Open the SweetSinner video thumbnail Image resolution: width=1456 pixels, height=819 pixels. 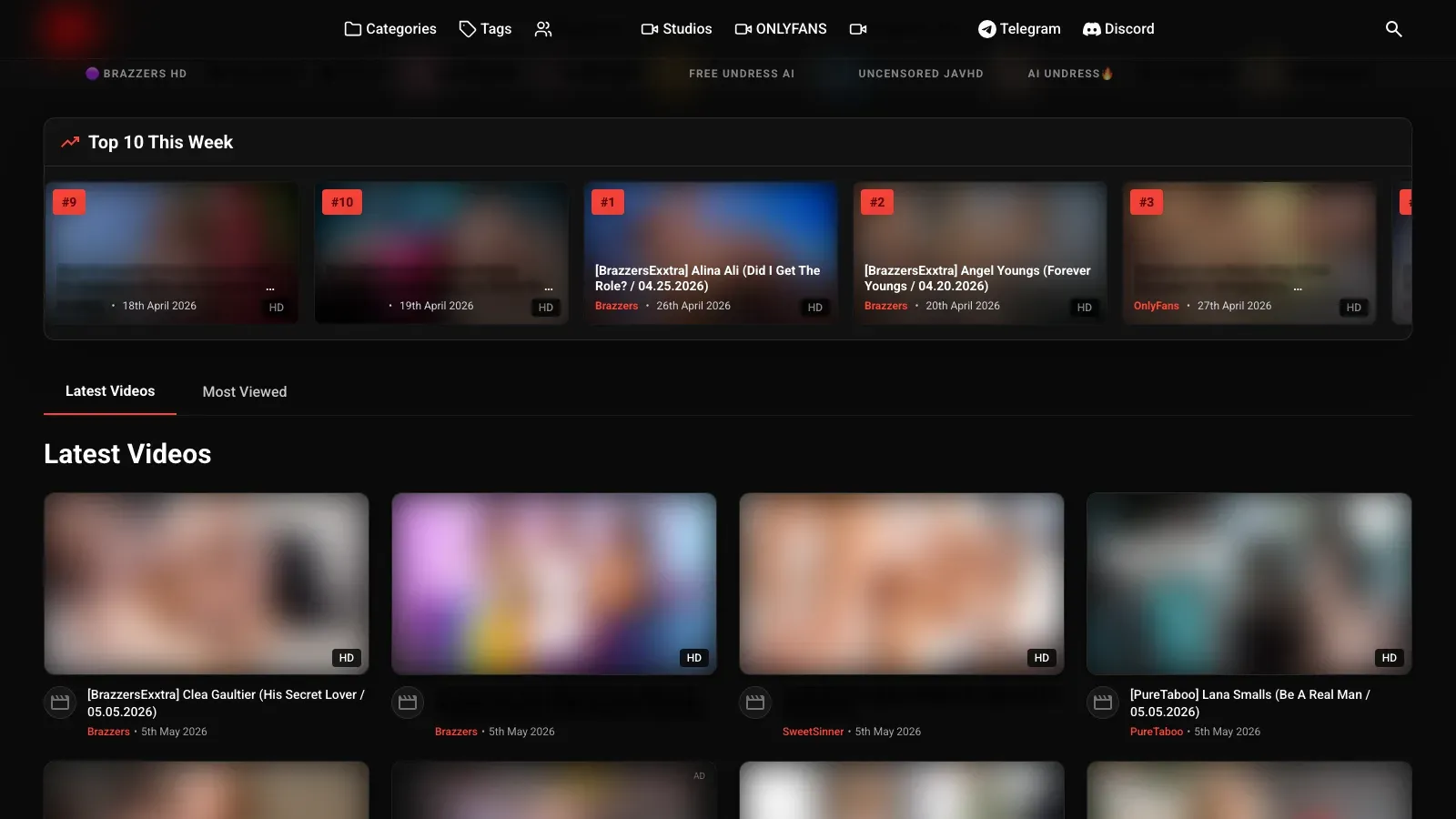click(902, 583)
